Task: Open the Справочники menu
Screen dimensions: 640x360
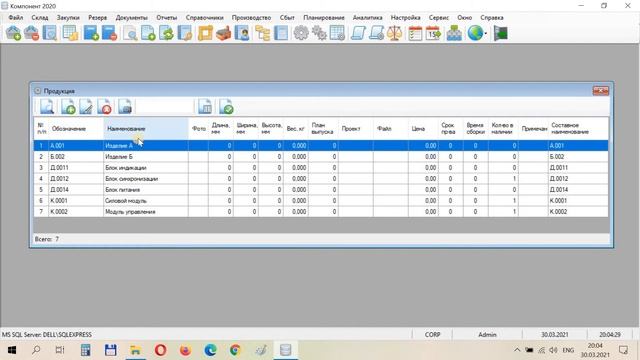Action: pyautogui.click(x=204, y=18)
